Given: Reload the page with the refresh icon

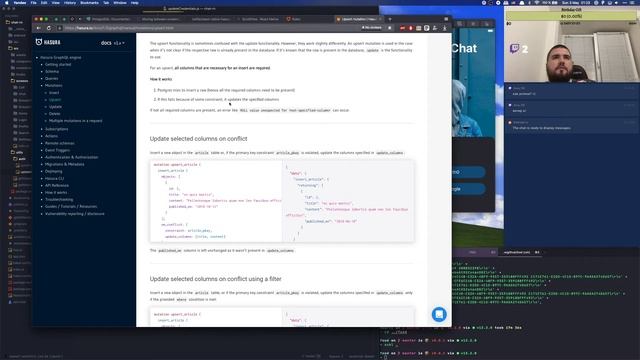Looking at the screenshot, I should click(49, 28).
